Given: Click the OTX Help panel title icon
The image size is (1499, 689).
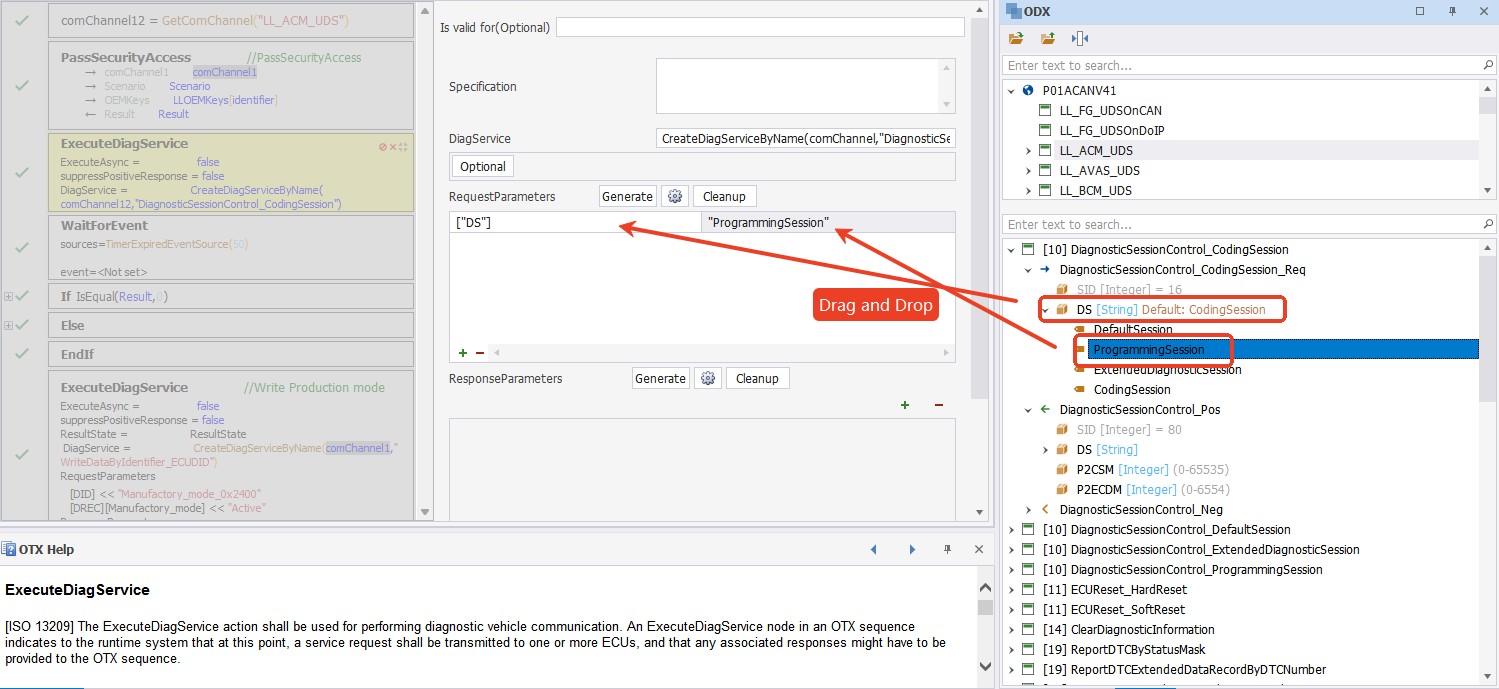Looking at the screenshot, I should click(9, 549).
